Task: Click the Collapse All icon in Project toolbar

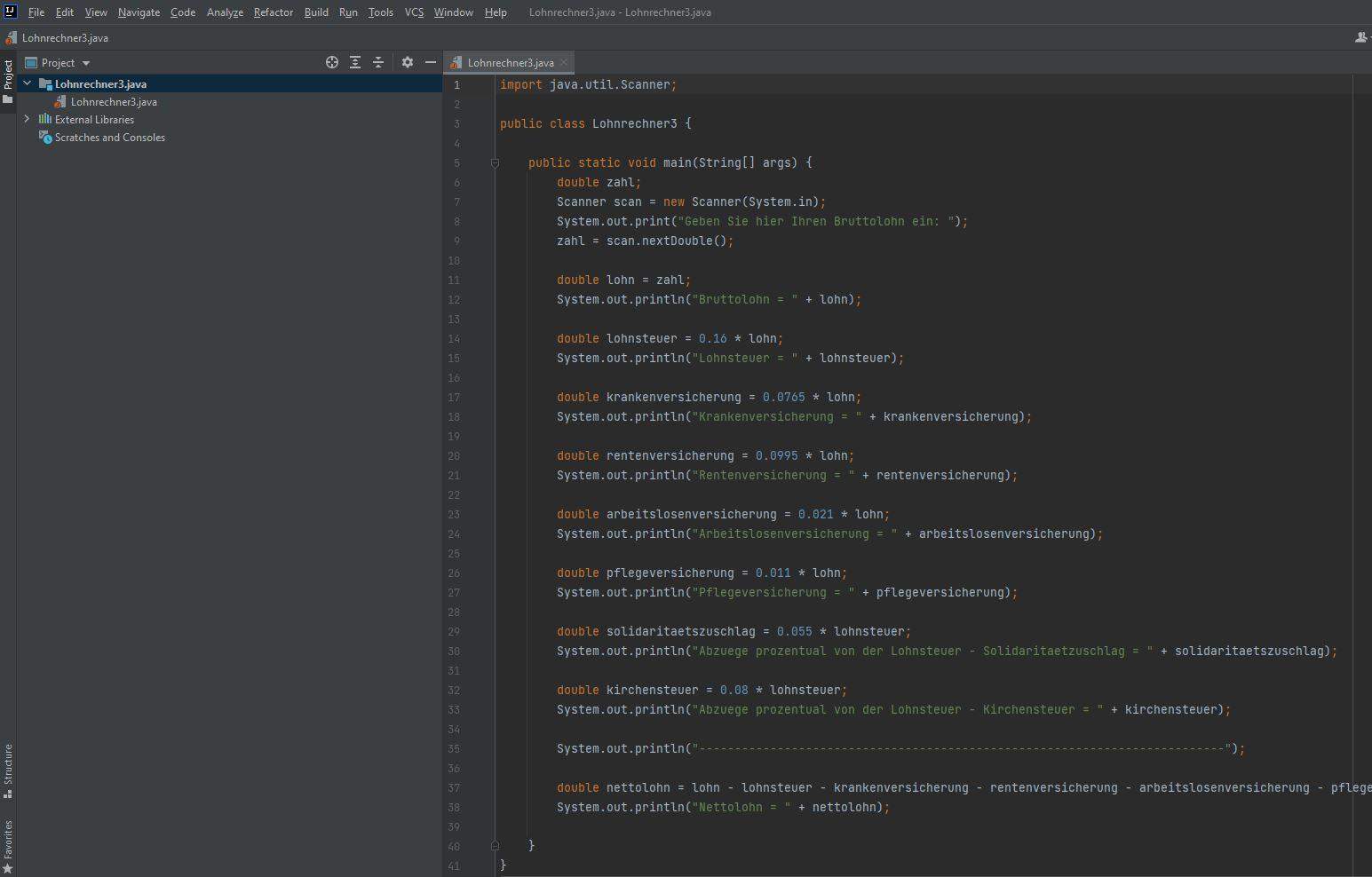Action: pyautogui.click(x=378, y=62)
